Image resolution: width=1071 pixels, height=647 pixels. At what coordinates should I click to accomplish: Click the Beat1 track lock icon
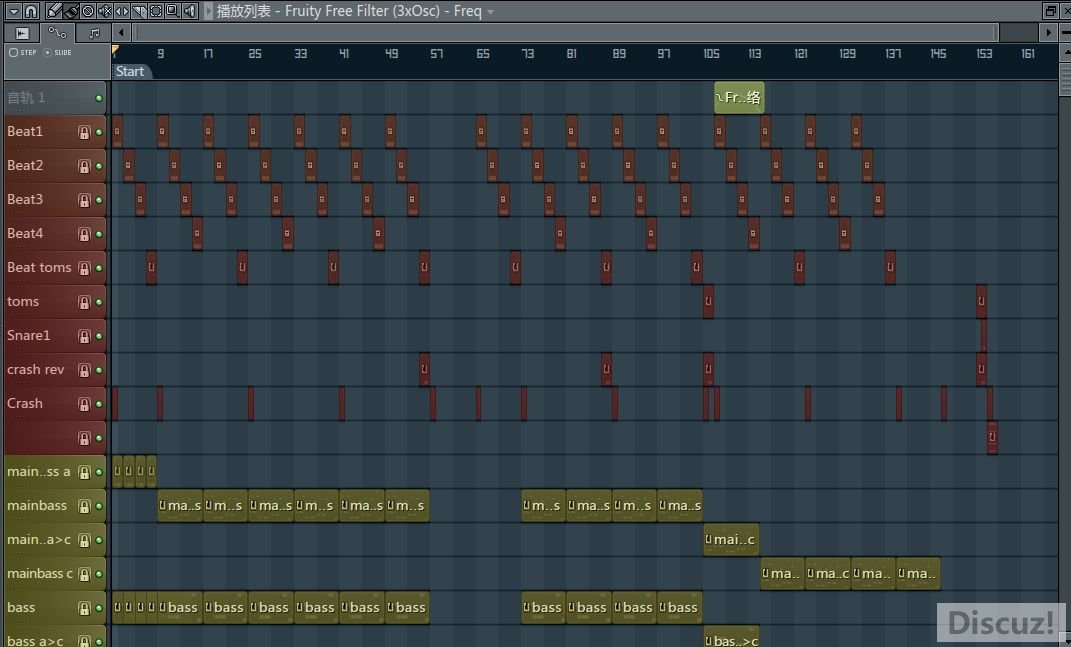point(84,132)
